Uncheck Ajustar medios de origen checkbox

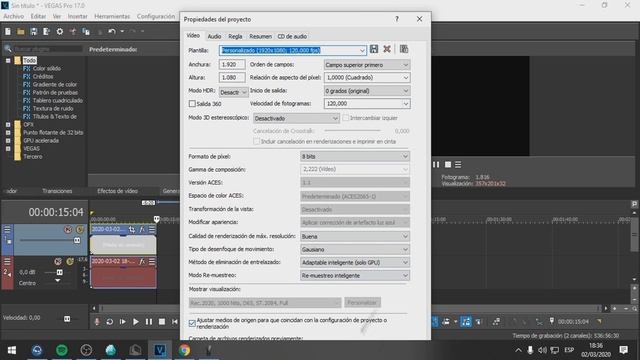click(192, 323)
